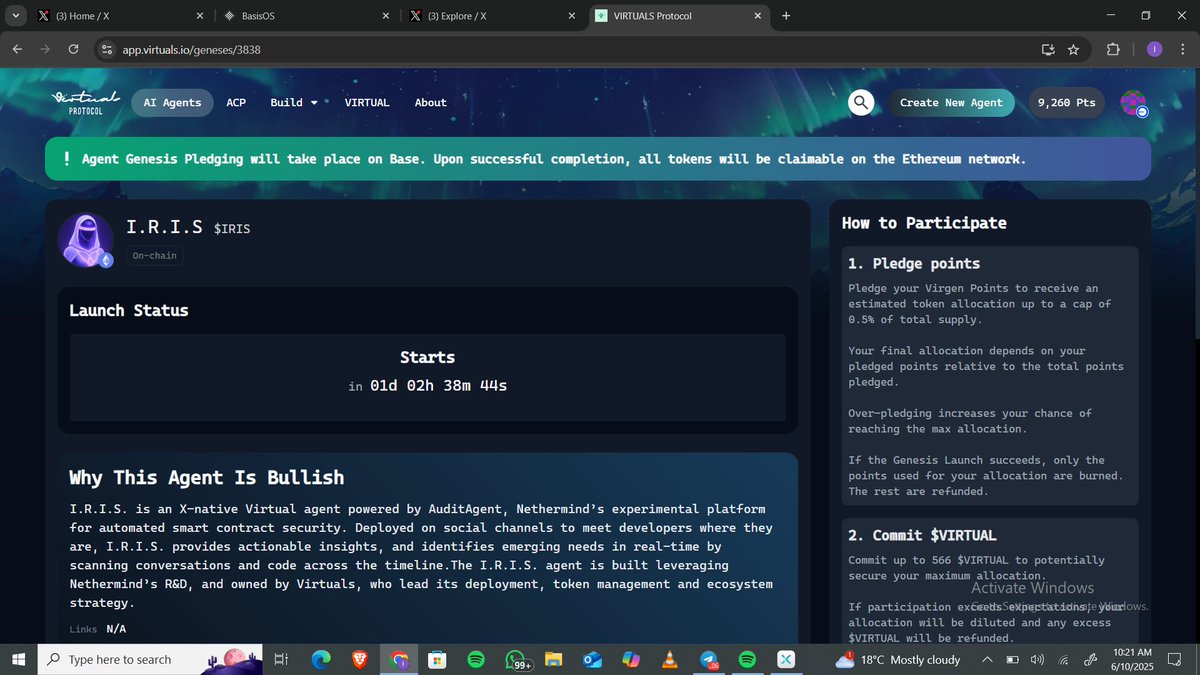Open the user profile avatar
The height and width of the screenshot is (675, 1200).
click(1133, 103)
